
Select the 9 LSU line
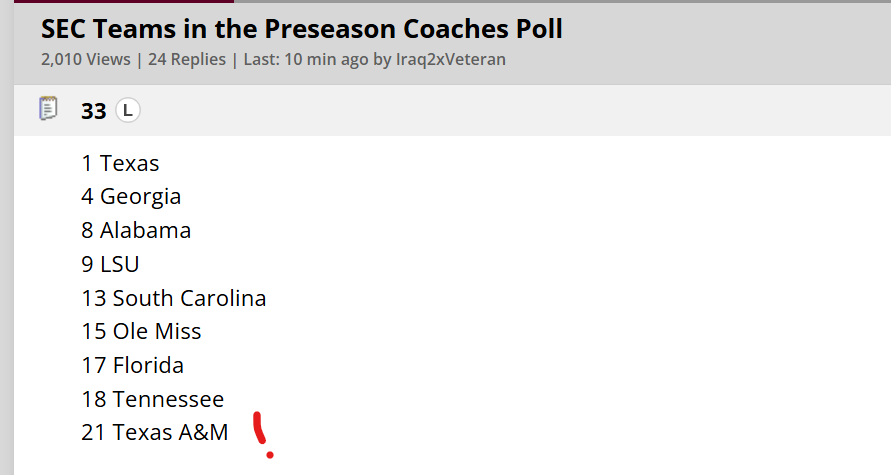point(110,264)
